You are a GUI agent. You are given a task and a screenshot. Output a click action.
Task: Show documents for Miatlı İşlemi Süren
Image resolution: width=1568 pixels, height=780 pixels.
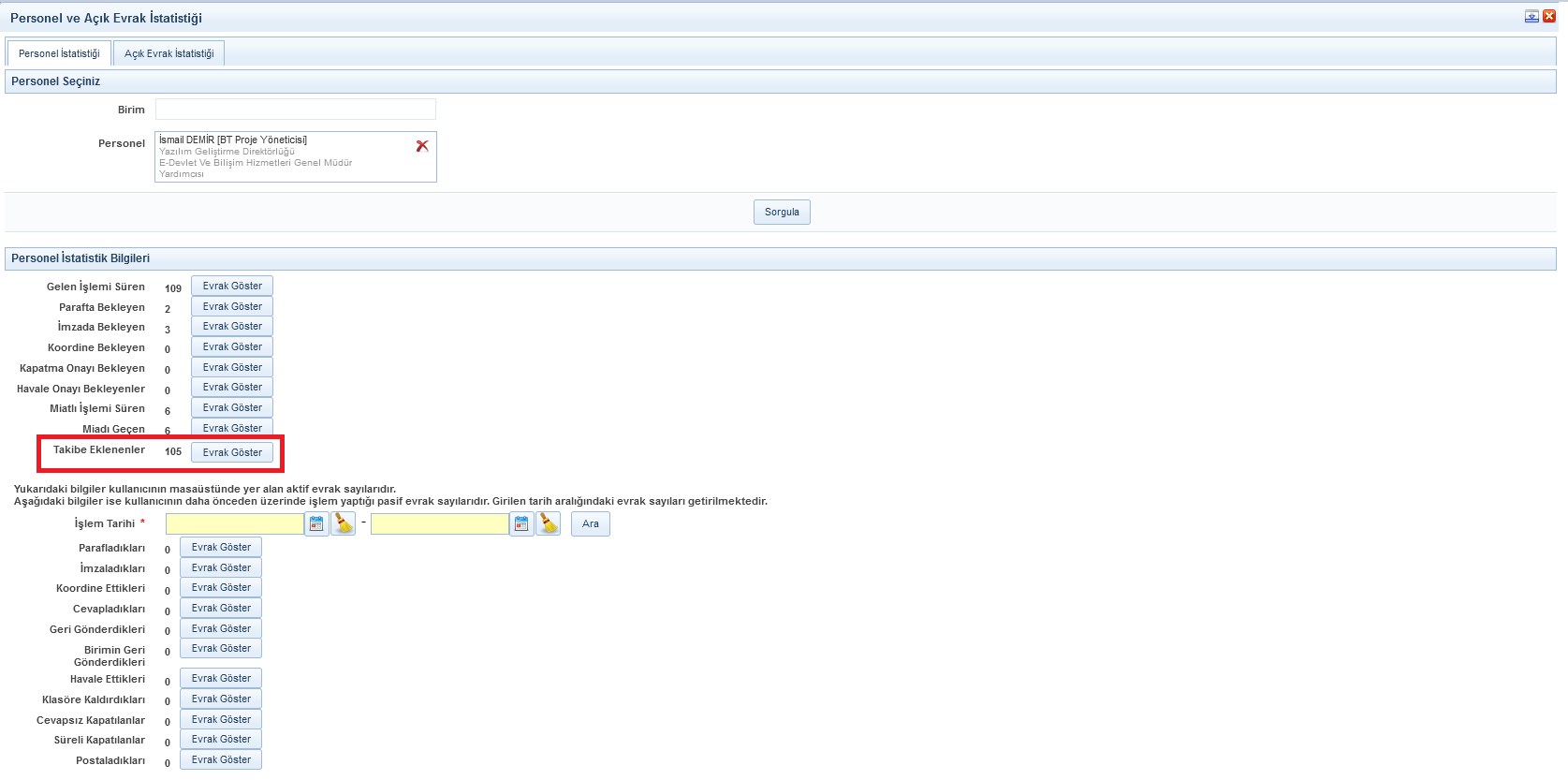point(232,408)
